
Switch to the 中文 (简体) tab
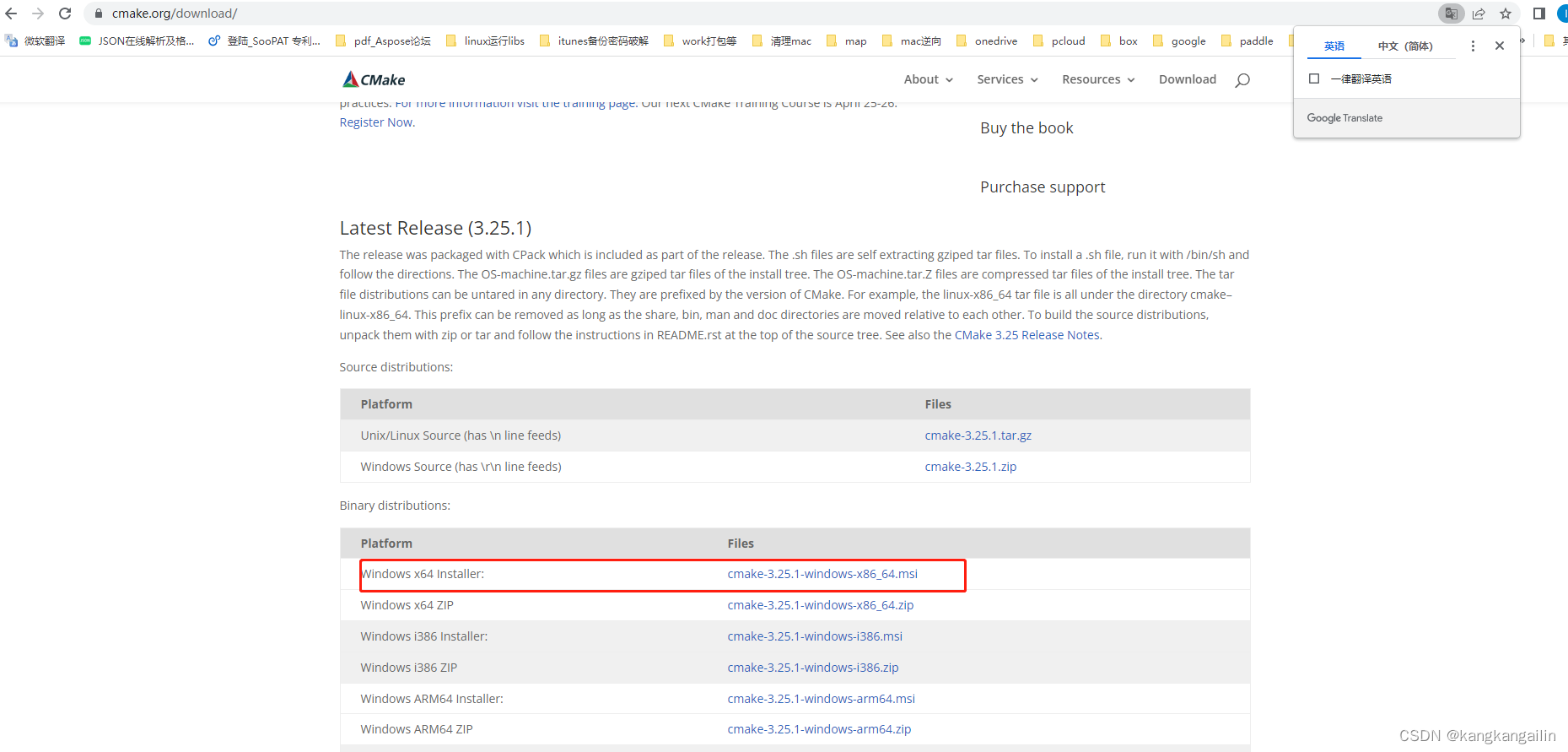click(x=1405, y=46)
